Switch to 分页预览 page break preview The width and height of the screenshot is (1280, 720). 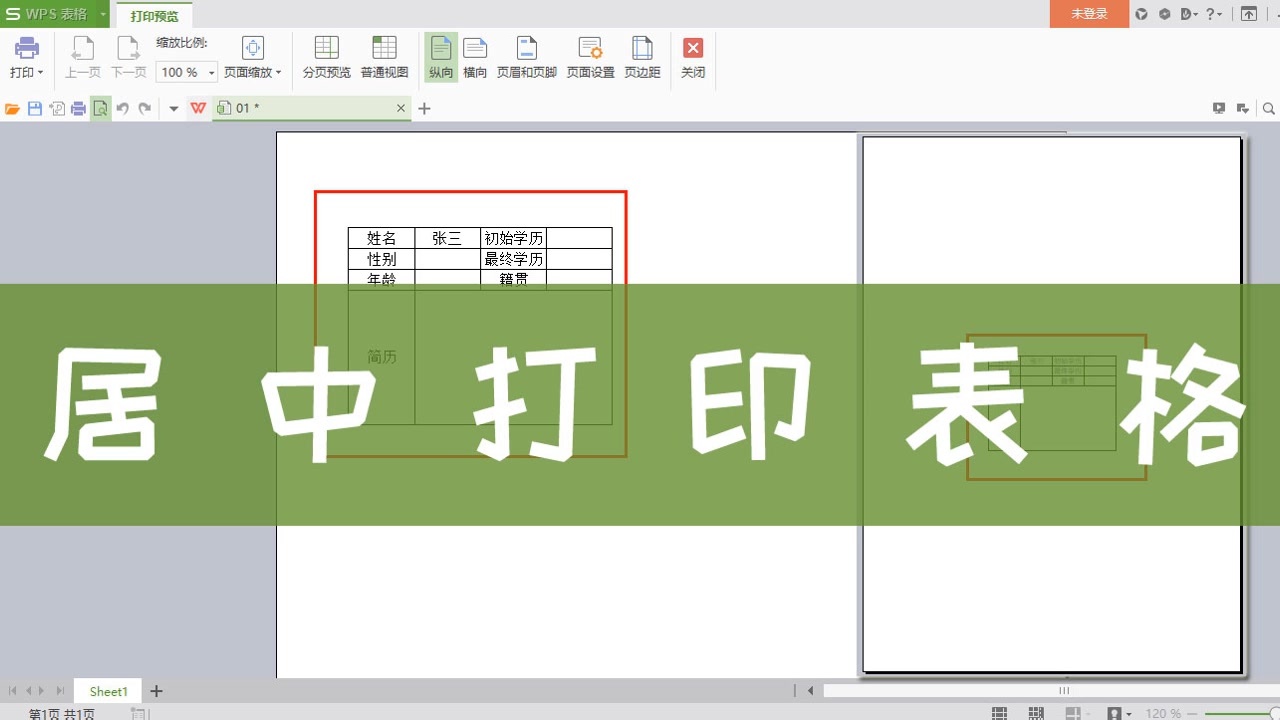point(327,57)
